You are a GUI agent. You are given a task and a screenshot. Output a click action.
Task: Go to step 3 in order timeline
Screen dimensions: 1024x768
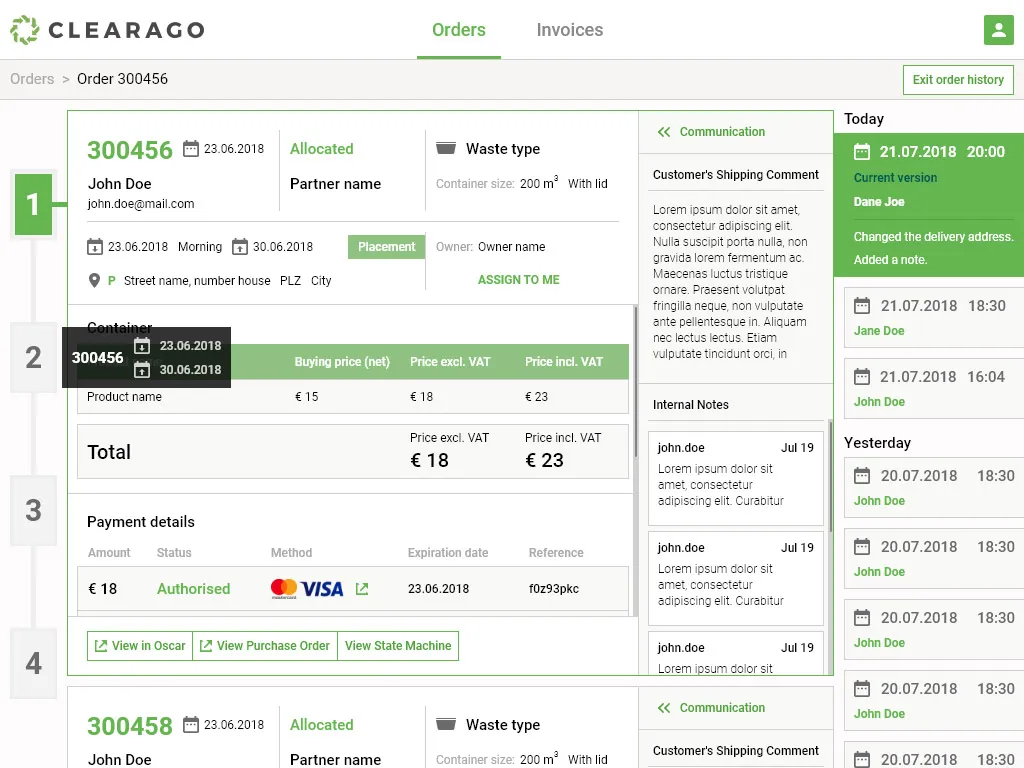33,511
